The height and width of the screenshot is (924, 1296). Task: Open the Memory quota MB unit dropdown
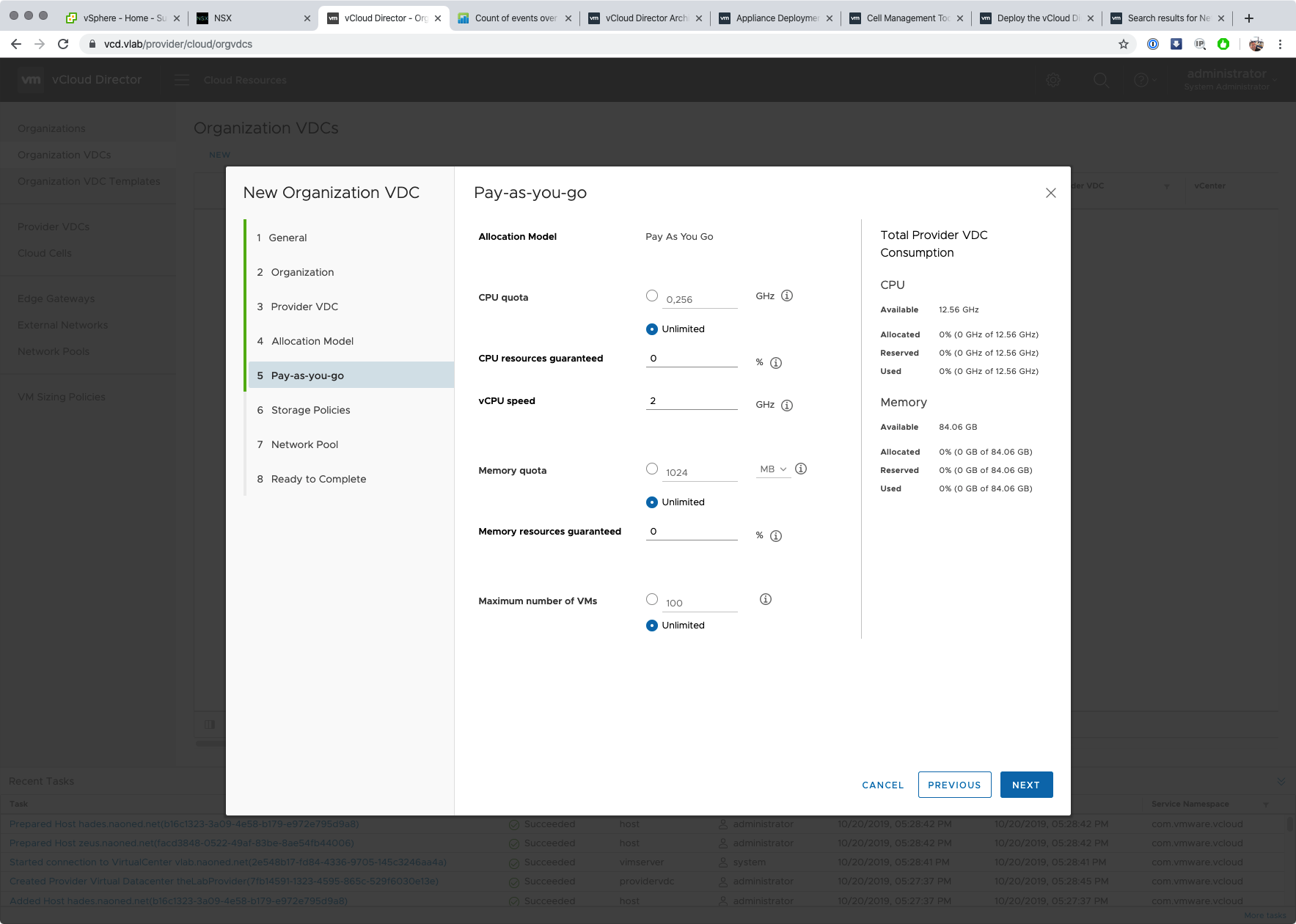click(x=773, y=469)
